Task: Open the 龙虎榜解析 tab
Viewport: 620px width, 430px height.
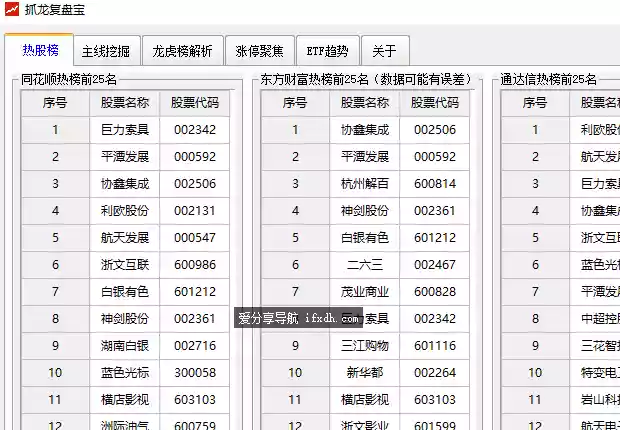Action: [x=183, y=51]
